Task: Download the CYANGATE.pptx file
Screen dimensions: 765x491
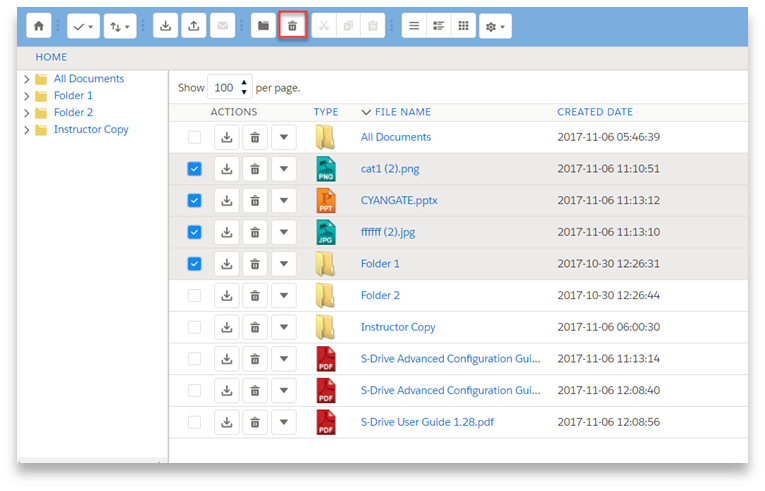Action: pyautogui.click(x=227, y=201)
